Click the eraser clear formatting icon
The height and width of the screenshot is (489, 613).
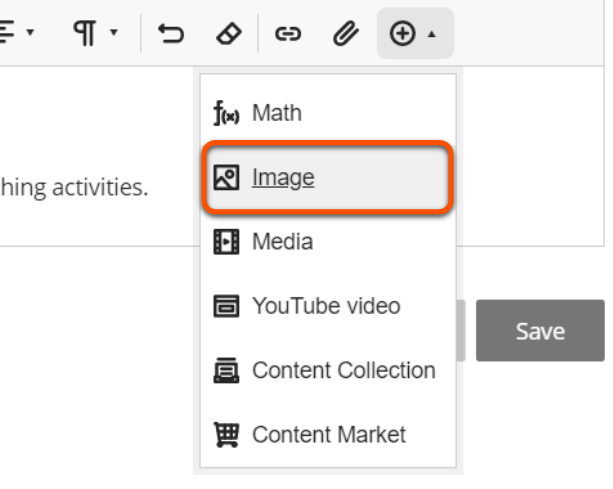pyautogui.click(x=229, y=34)
